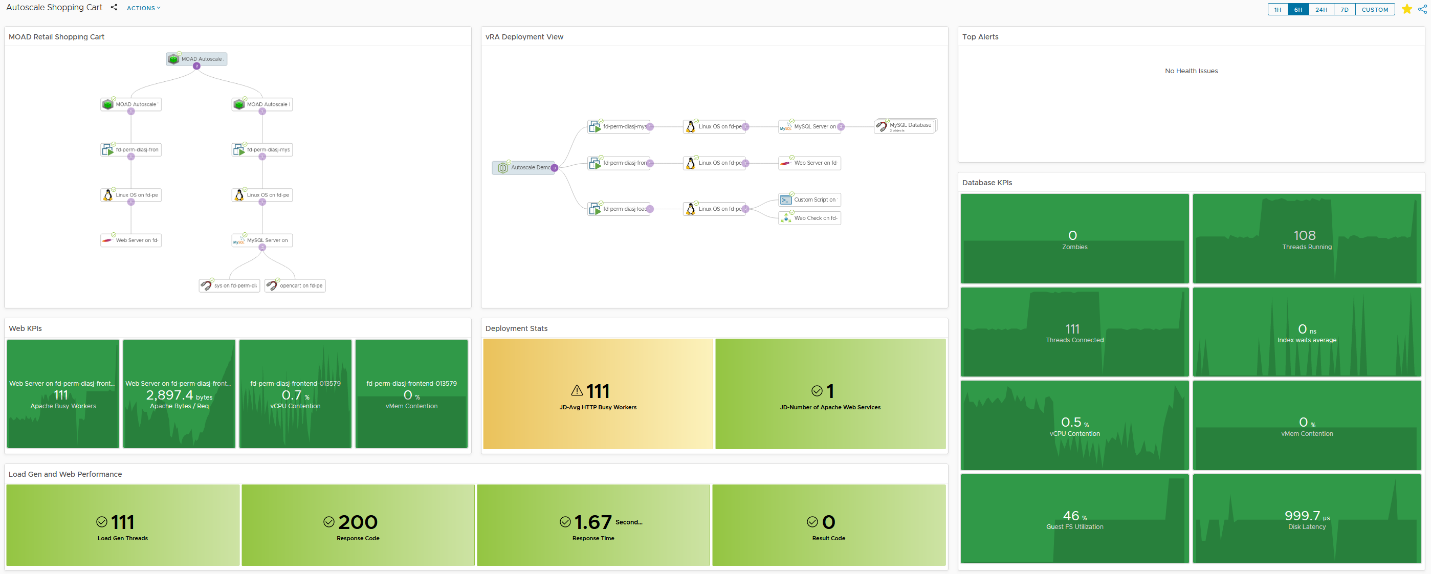Open the Response Time performance tile
The height and width of the screenshot is (574, 1431).
593,526
